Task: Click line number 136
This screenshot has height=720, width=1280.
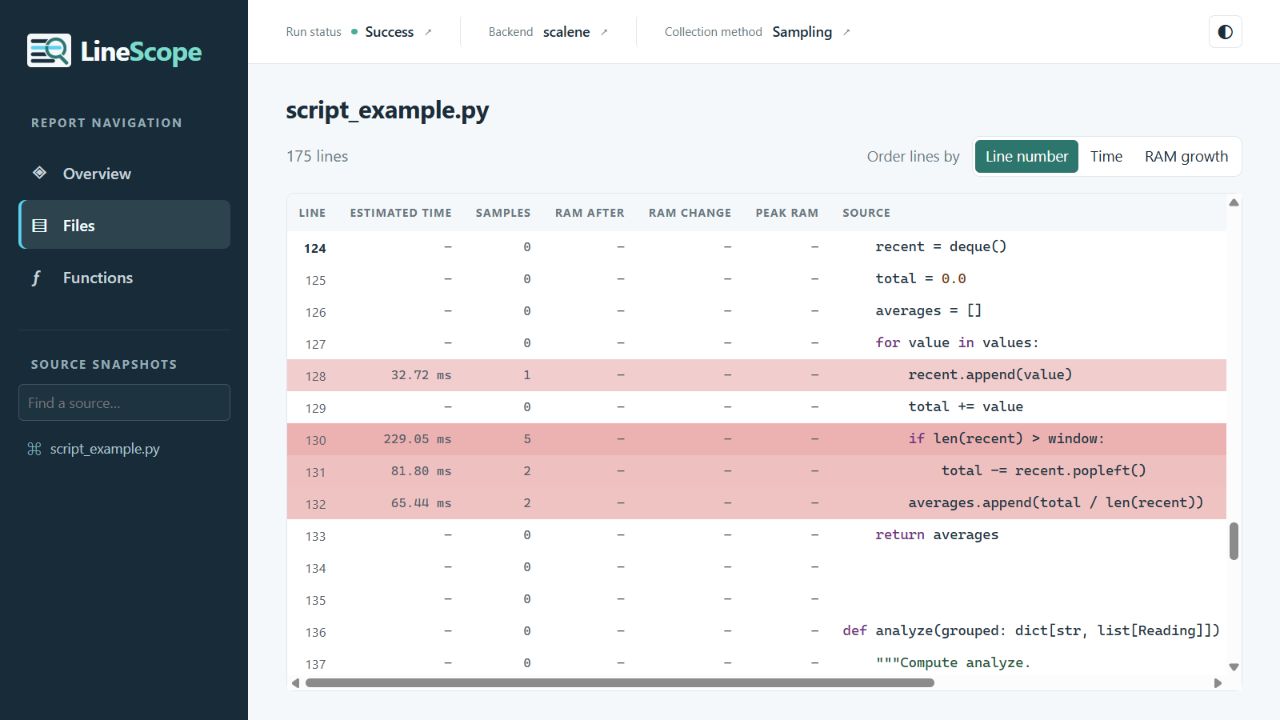Action: pos(316,632)
